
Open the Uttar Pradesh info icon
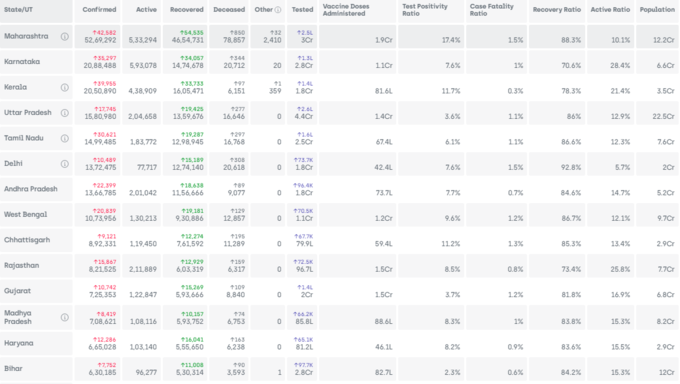pyautogui.click(x=65, y=113)
